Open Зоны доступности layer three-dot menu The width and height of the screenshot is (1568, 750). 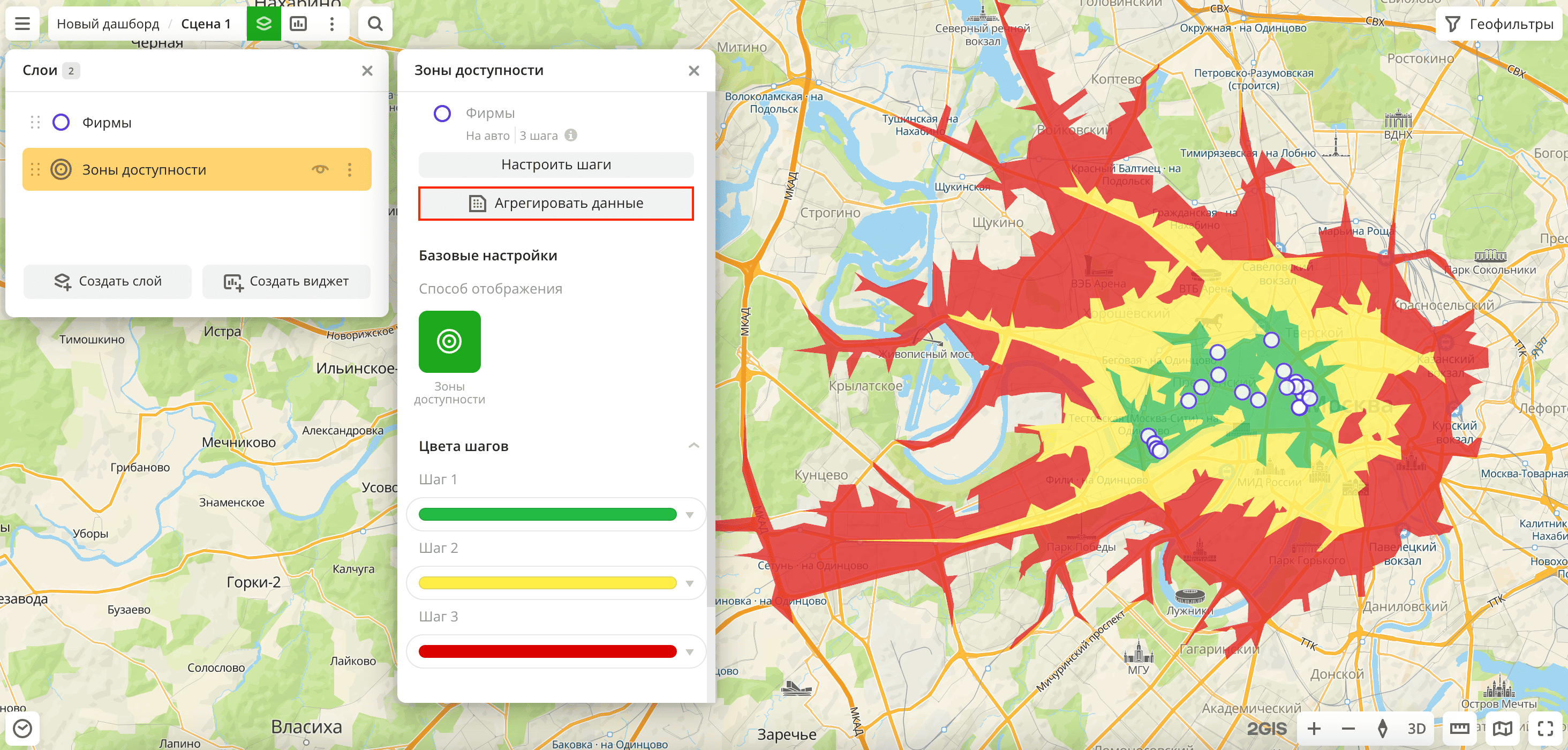coord(349,169)
